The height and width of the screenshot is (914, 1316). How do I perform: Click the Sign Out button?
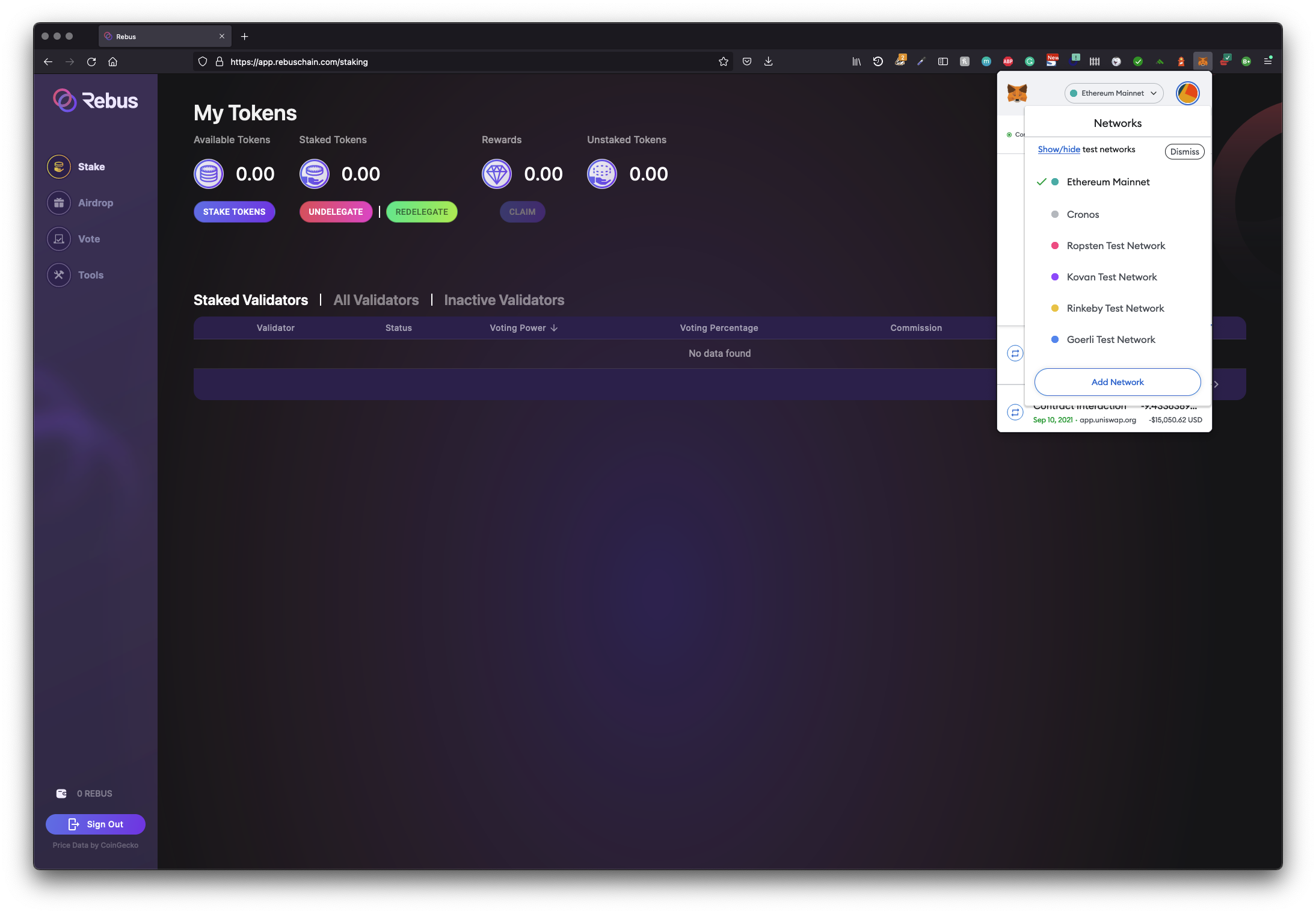pos(96,824)
